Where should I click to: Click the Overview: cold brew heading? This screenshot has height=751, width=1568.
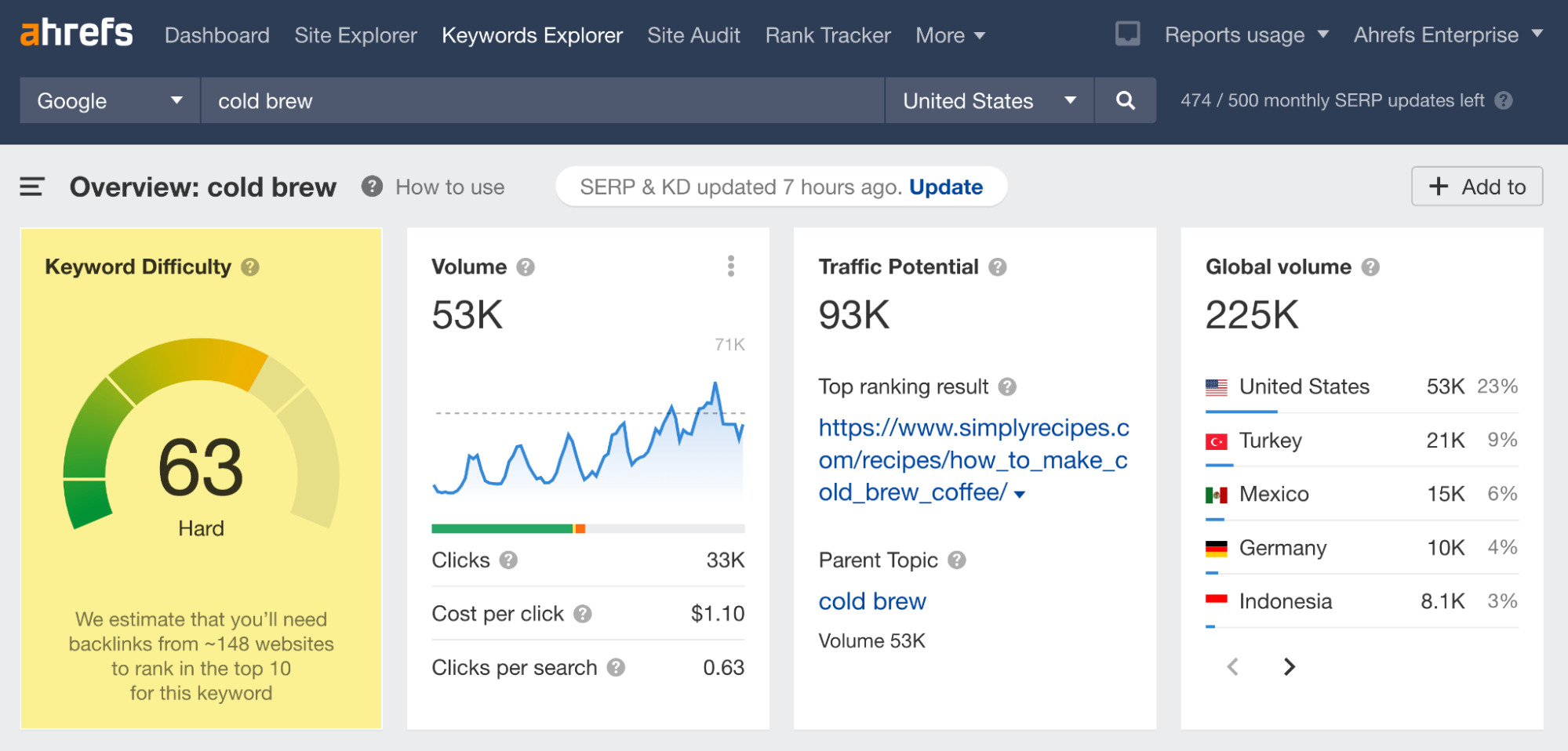coord(202,187)
